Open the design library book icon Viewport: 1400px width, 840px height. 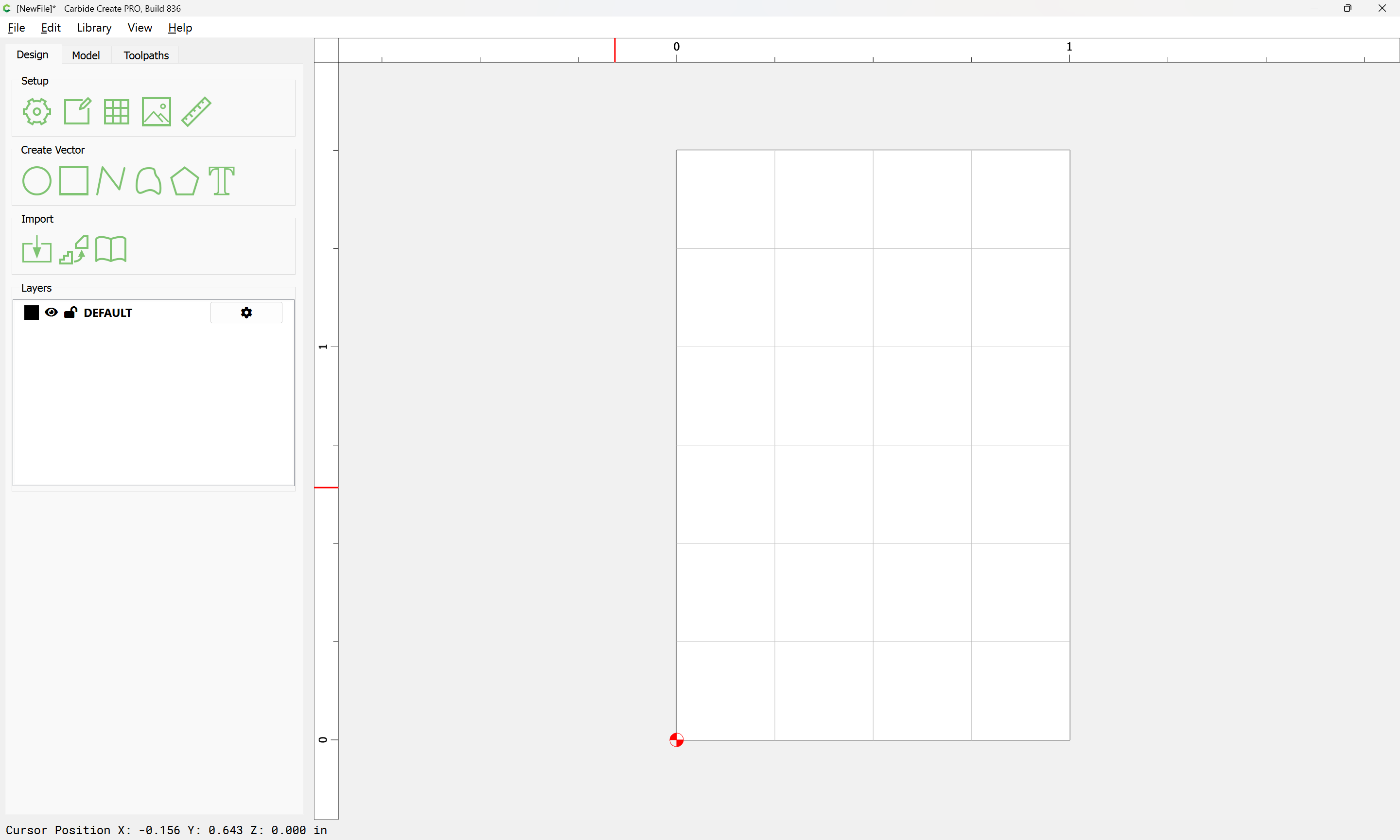(111, 250)
